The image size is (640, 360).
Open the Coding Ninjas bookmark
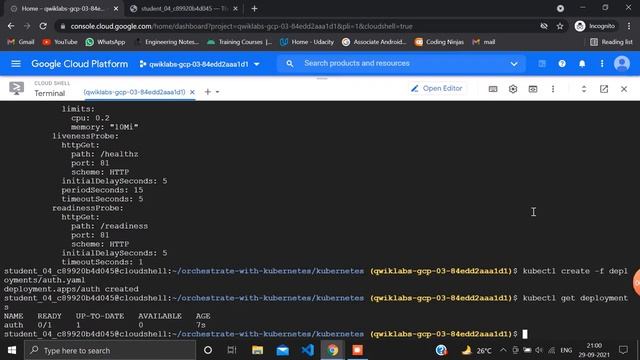coord(439,42)
